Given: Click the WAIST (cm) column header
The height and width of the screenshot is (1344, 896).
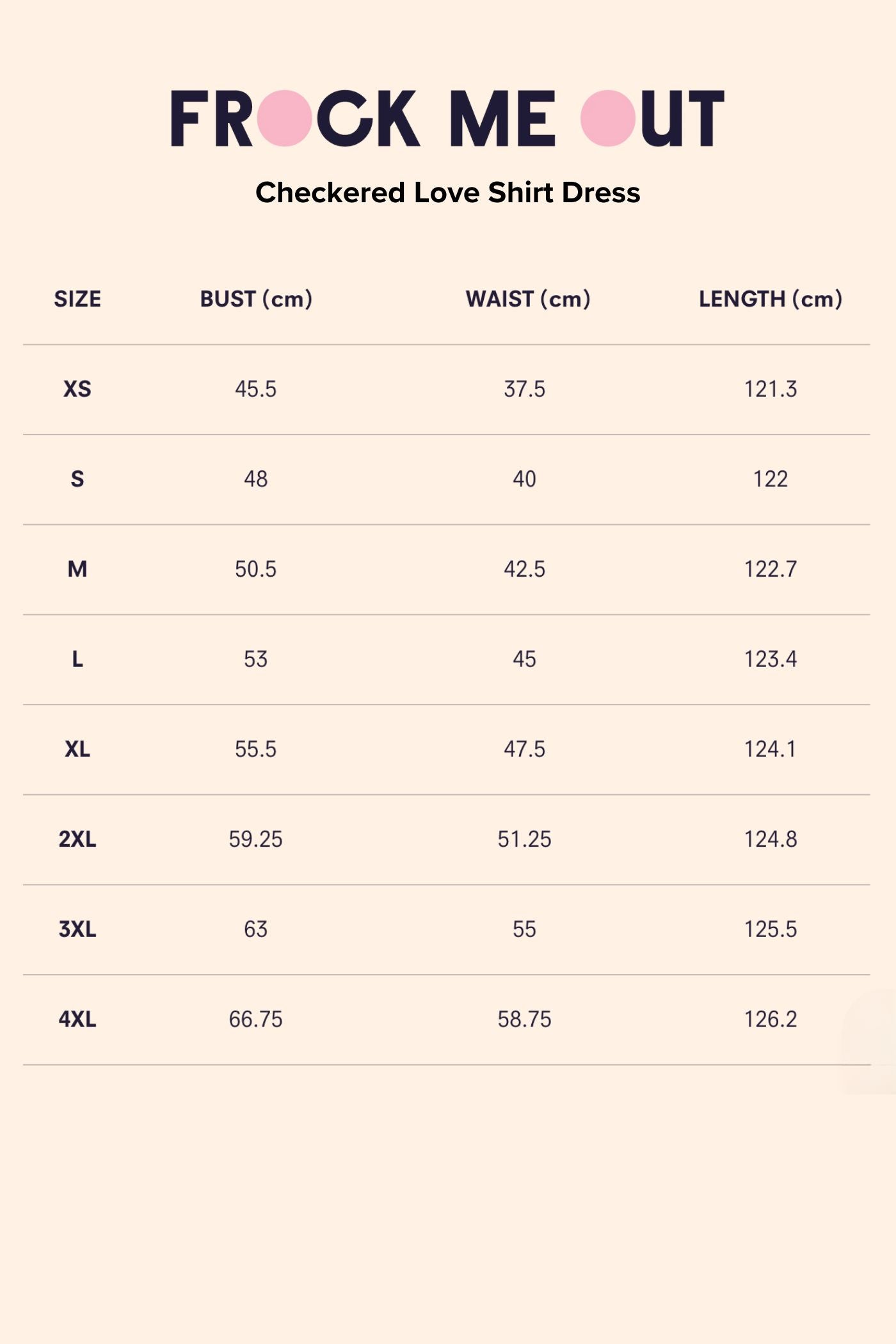Looking at the screenshot, I should click(528, 299).
